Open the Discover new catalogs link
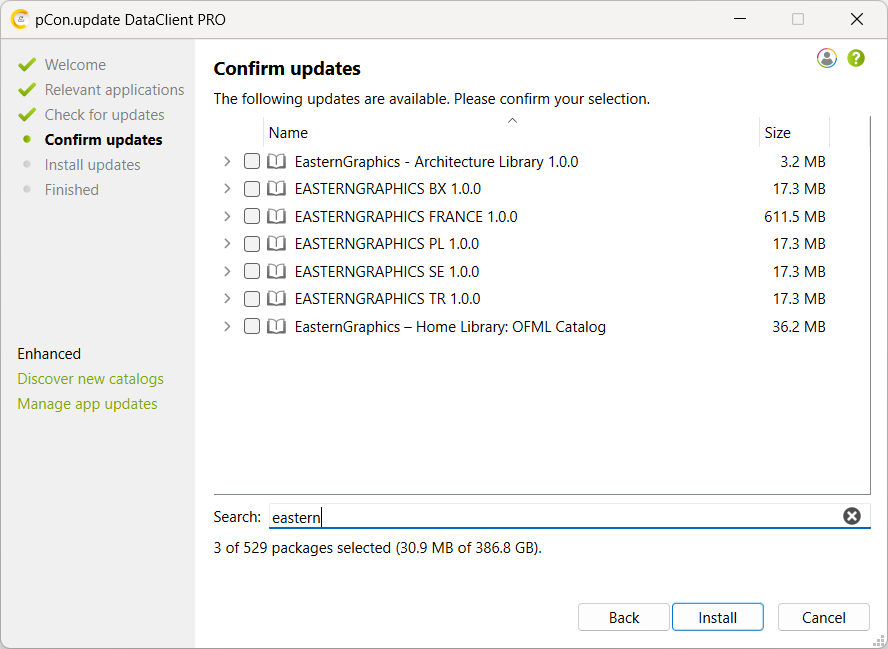This screenshot has width=888, height=649. (91, 379)
